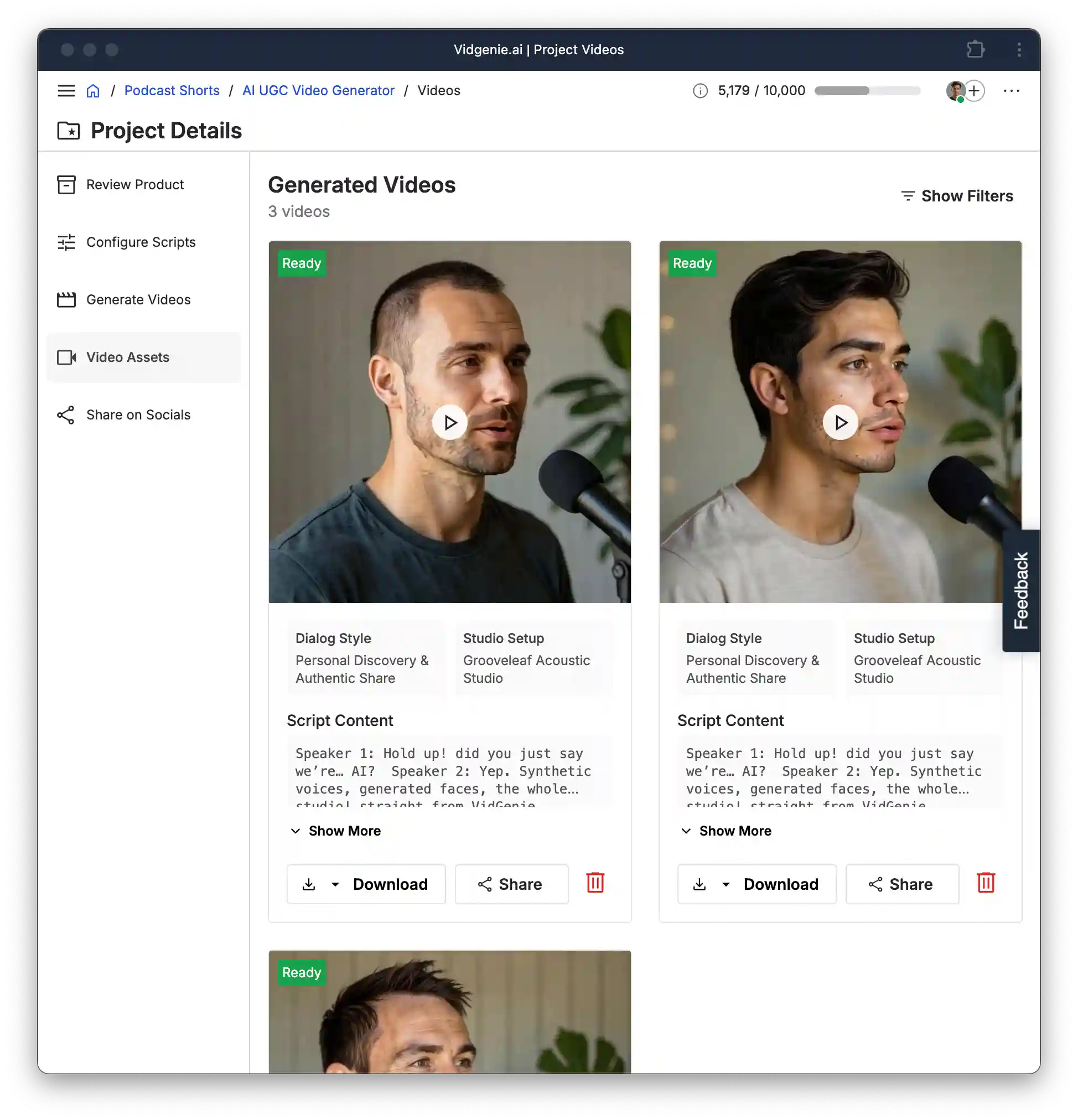Play the first video with dark shirt
Screen dimensions: 1078x1120
pos(450,423)
